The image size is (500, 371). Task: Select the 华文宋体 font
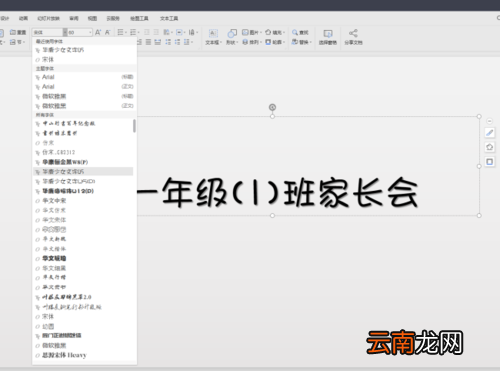(x=83, y=220)
